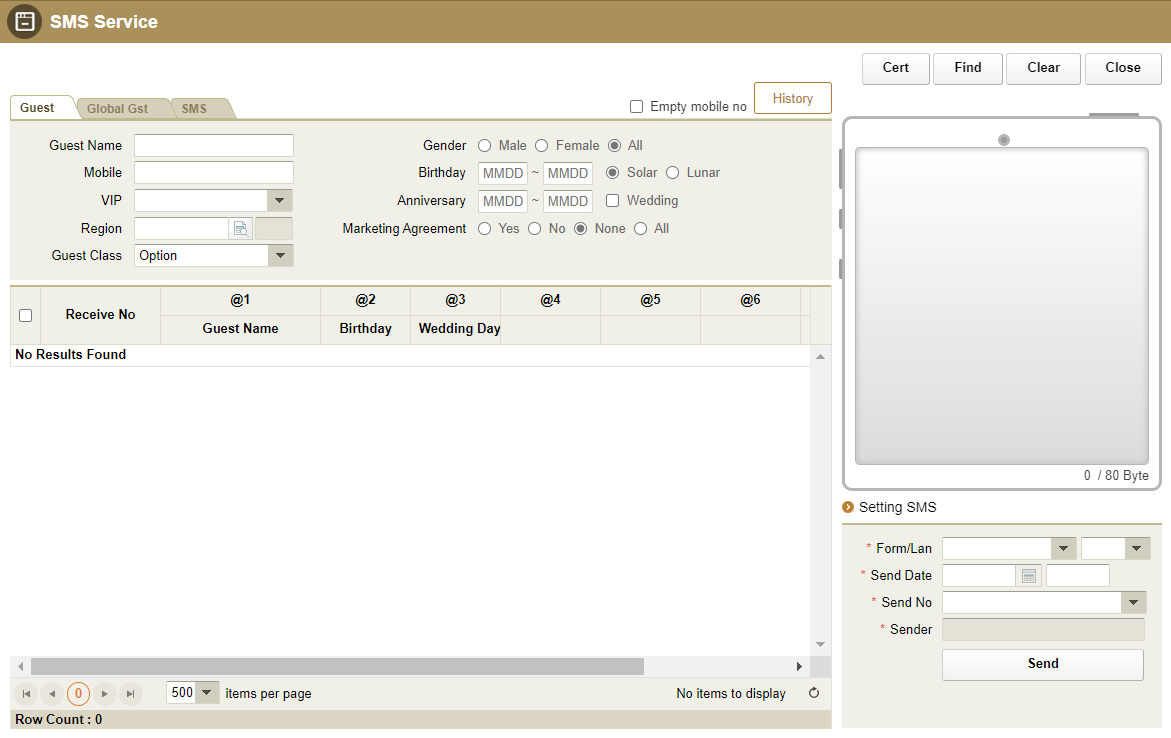Click the Cert button
The image size is (1171, 738).
[895, 68]
